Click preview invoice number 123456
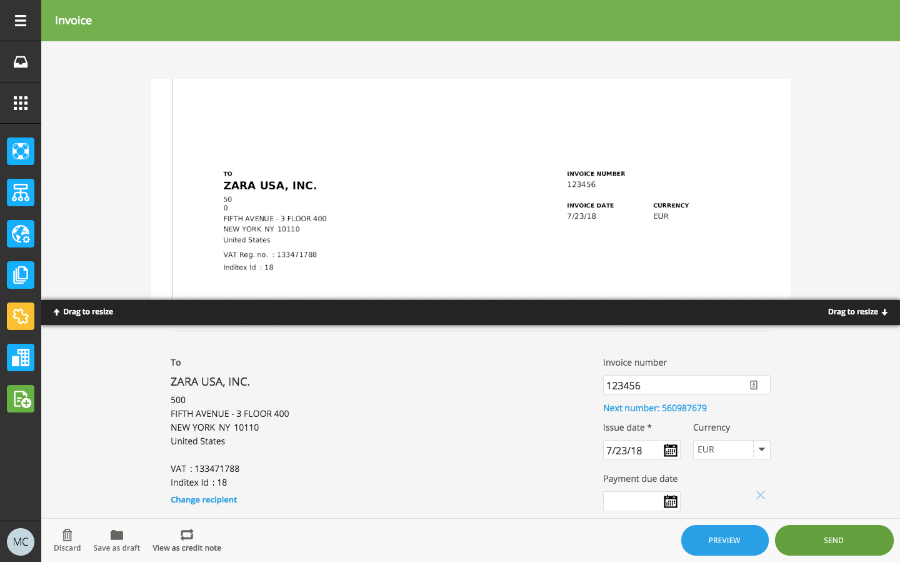The height and width of the screenshot is (562, 900). [x=581, y=184]
